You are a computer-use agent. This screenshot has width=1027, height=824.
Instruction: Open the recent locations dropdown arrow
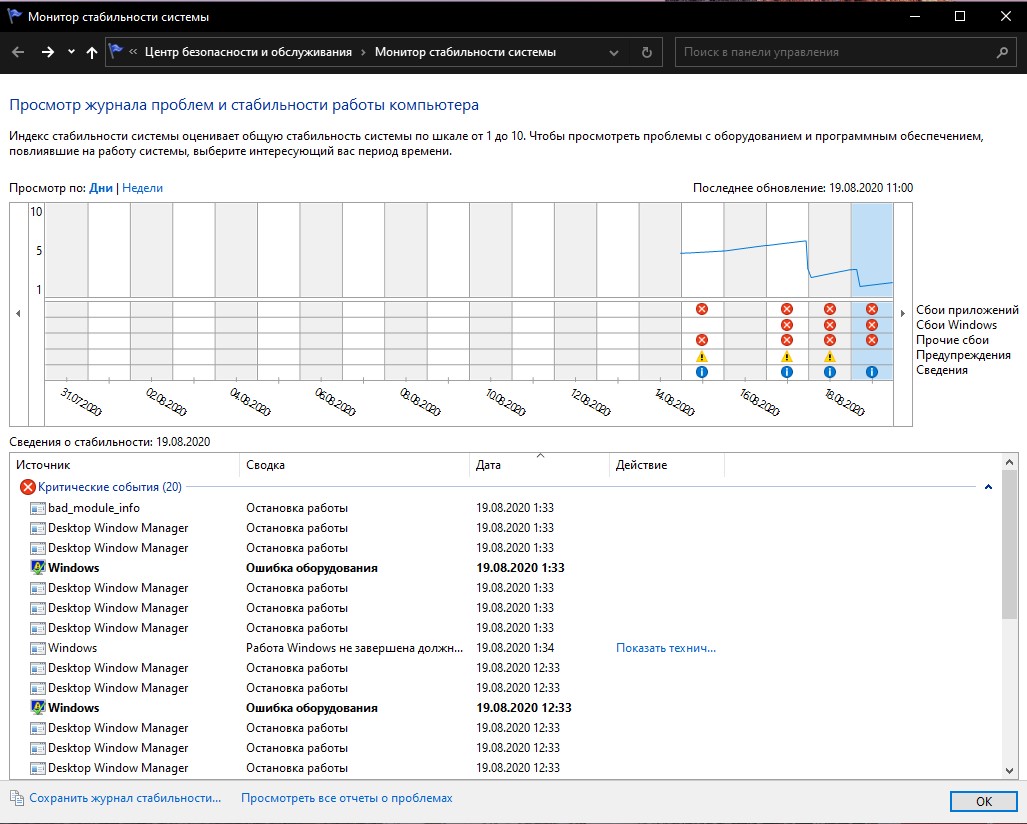pos(71,52)
